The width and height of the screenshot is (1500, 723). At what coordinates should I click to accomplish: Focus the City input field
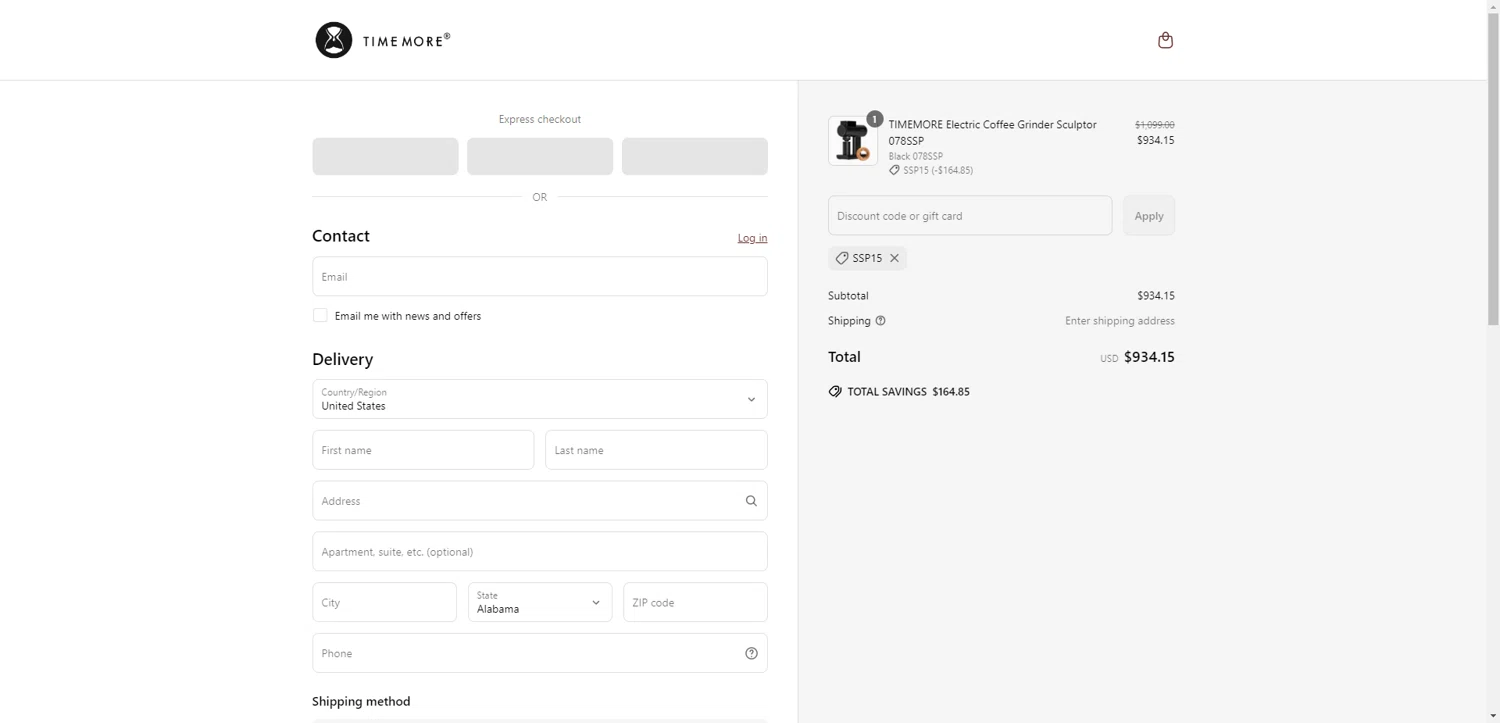(x=384, y=602)
